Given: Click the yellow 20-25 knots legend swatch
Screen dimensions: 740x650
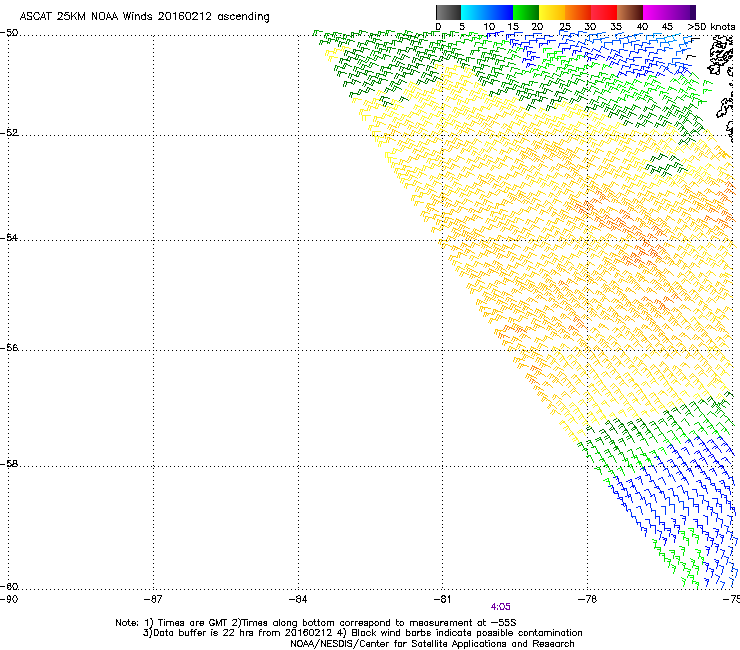Looking at the screenshot, I should coord(552,12).
